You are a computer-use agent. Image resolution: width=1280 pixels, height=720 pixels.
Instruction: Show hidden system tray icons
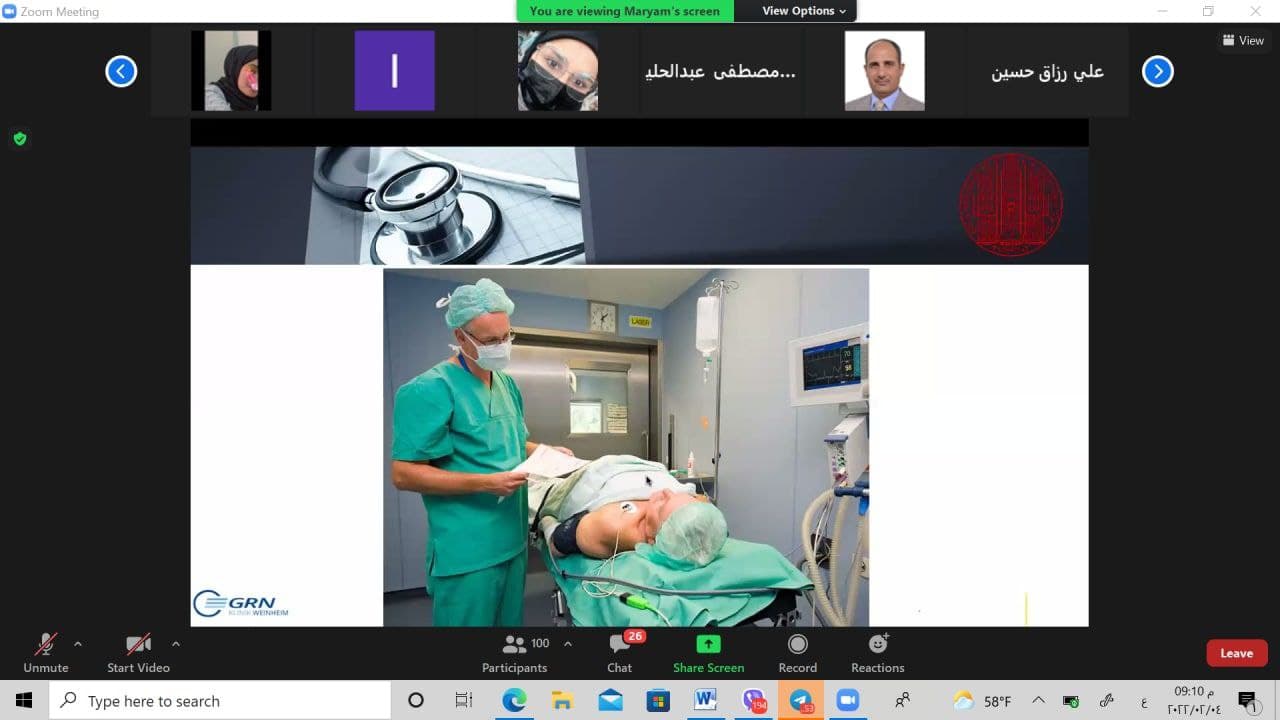(1038, 700)
